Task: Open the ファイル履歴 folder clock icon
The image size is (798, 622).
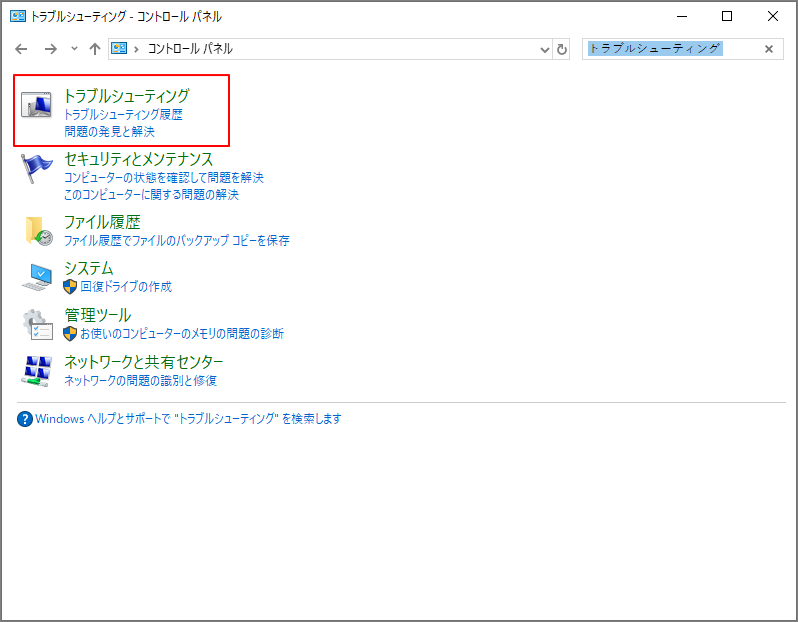Action: pyautogui.click(x=38, y=231)
